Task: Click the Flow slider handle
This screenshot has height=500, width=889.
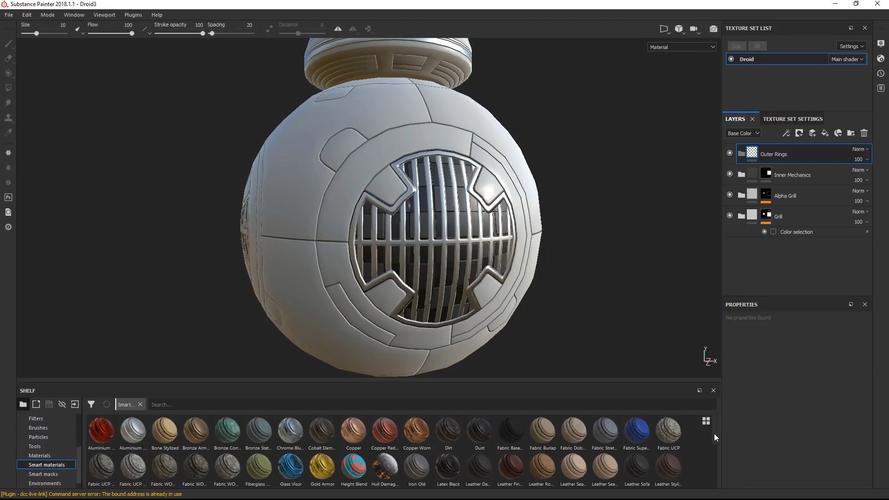Action: pyautogui.click(x=131, y=33)
